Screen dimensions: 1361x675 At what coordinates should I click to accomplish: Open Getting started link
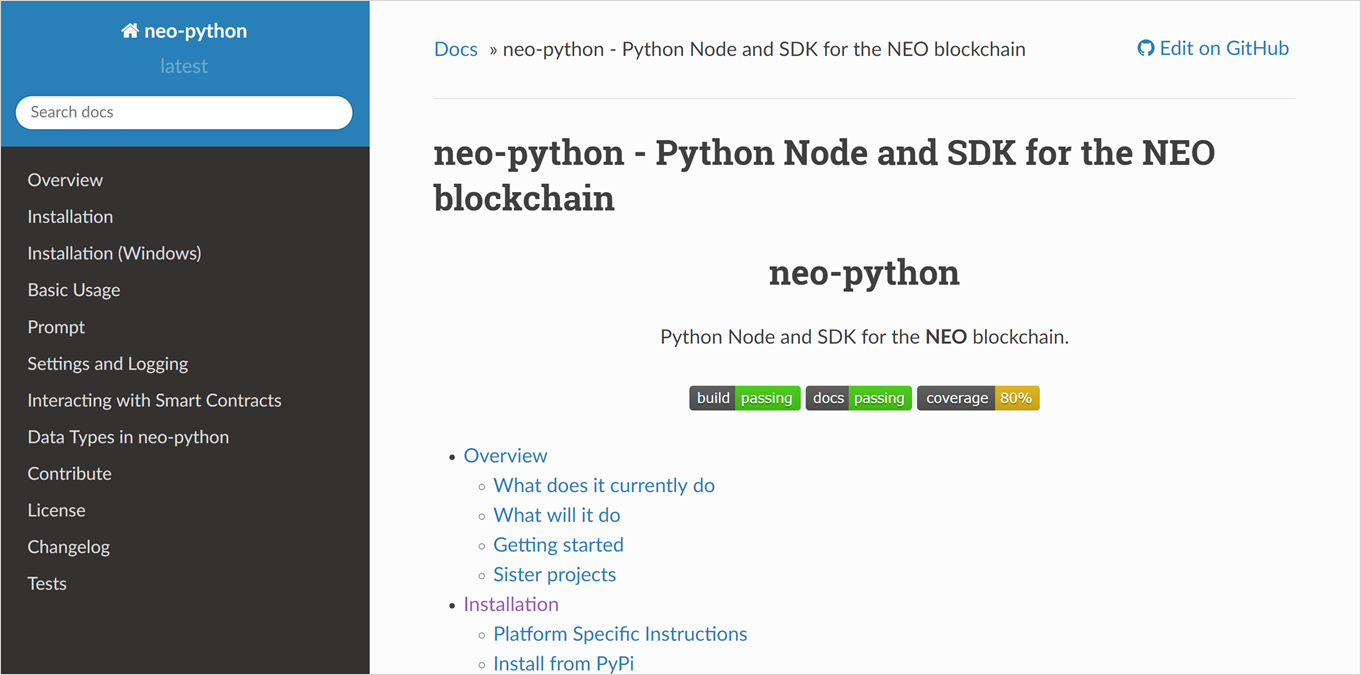tap(558, 545)
